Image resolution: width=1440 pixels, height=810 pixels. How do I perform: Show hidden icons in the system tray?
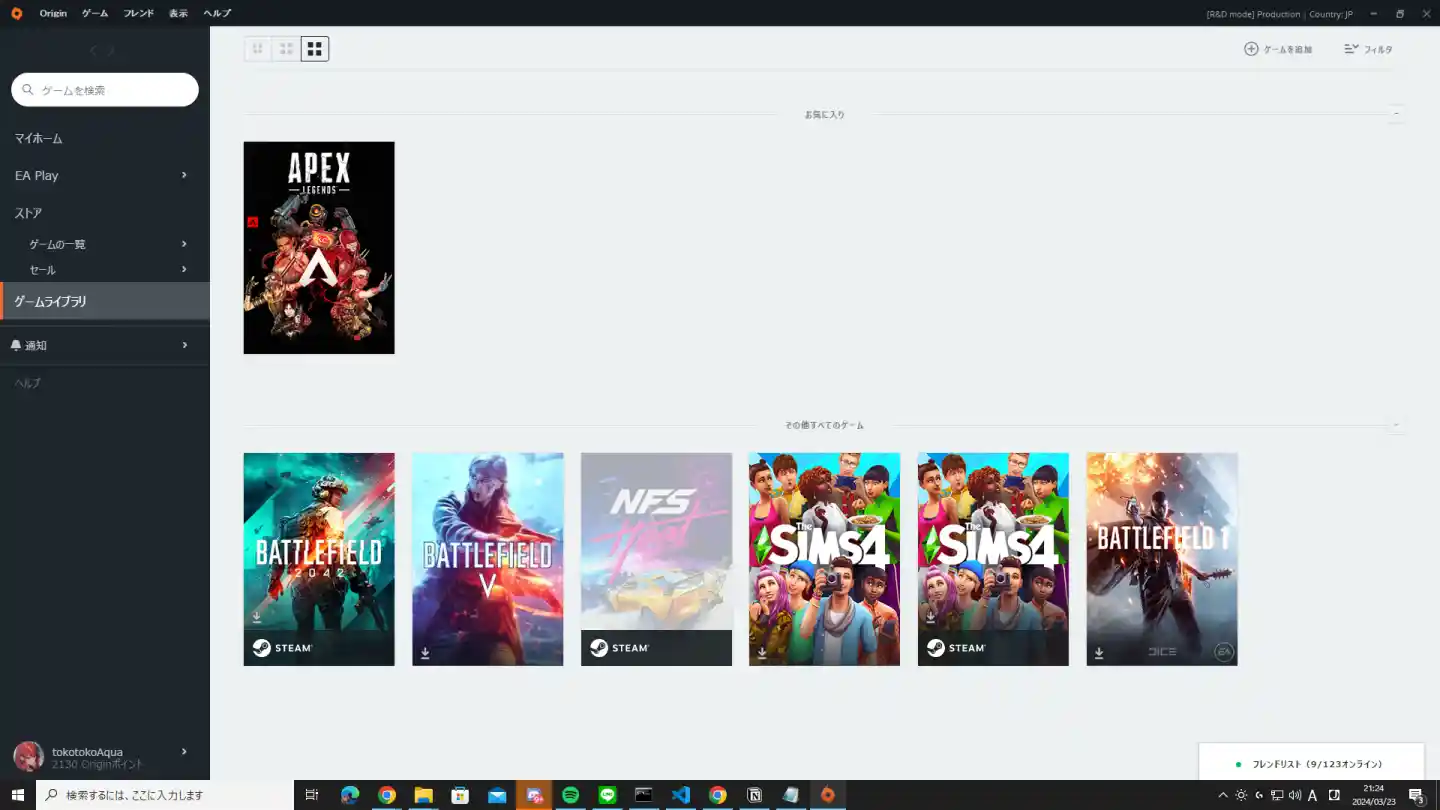point(1222,795)
